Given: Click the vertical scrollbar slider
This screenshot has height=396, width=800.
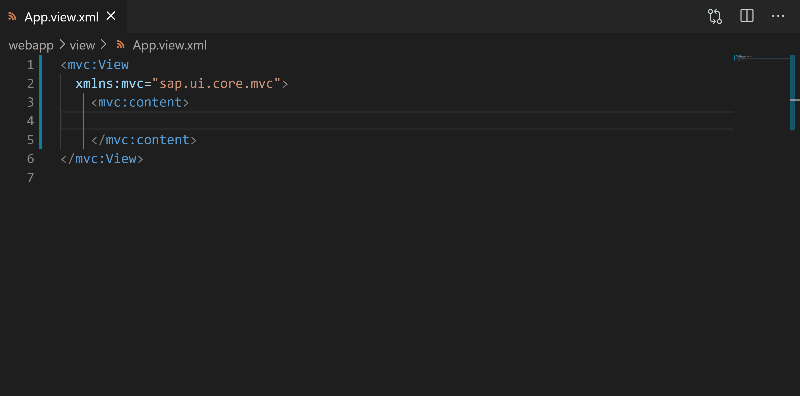Looking at the screenshot, I should click(x=792, y=92).
